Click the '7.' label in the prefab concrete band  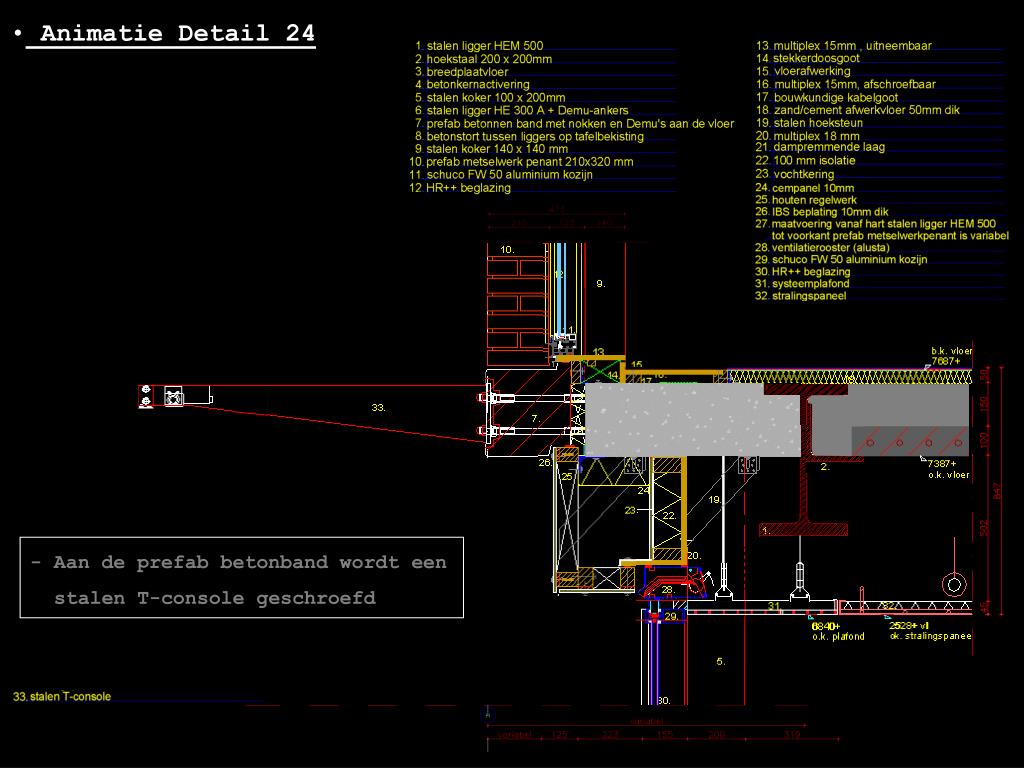(536, 419)
